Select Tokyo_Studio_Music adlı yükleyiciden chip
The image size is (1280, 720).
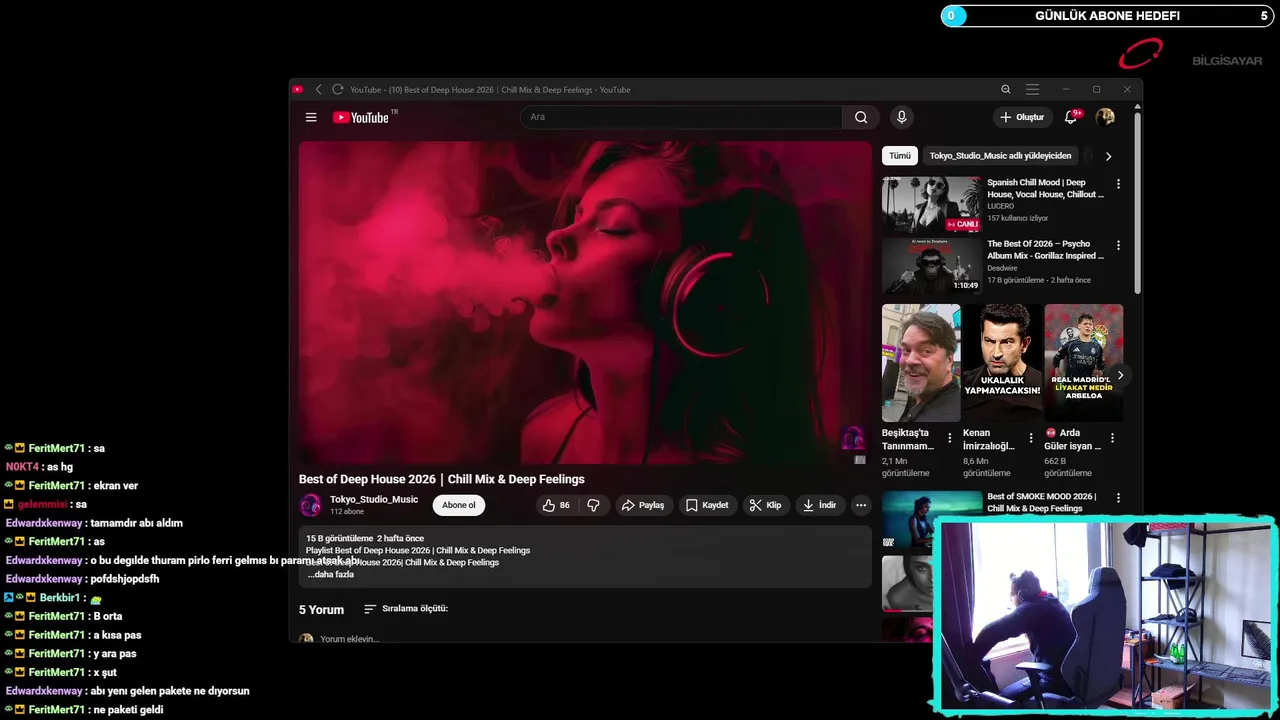pyautogui.click(x=1000, y=156)
